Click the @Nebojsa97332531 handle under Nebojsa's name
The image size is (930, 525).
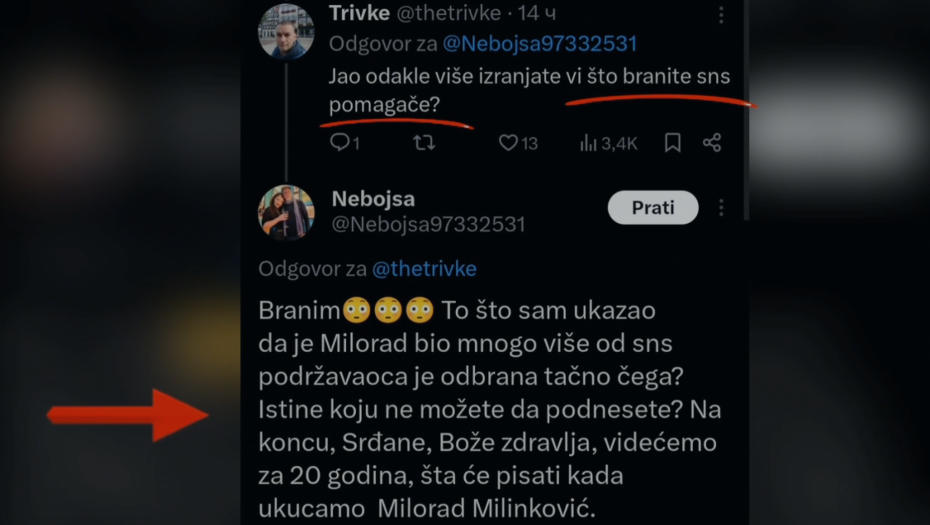(428, 224)
